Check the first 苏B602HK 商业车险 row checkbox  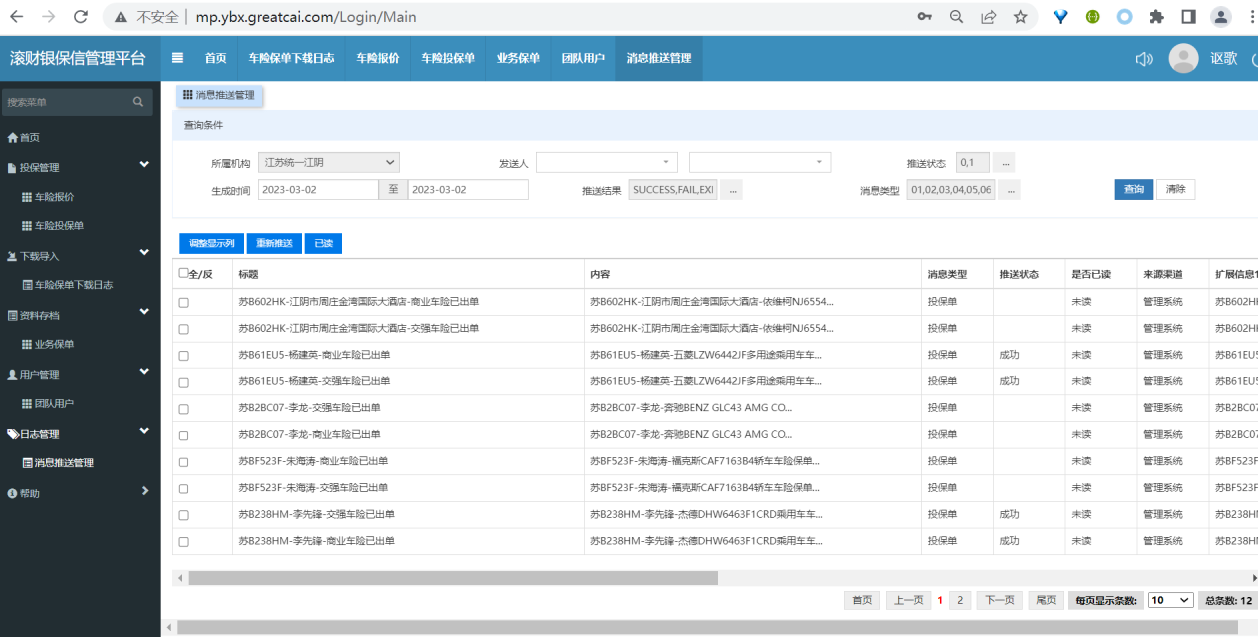[x=183, y=302]
